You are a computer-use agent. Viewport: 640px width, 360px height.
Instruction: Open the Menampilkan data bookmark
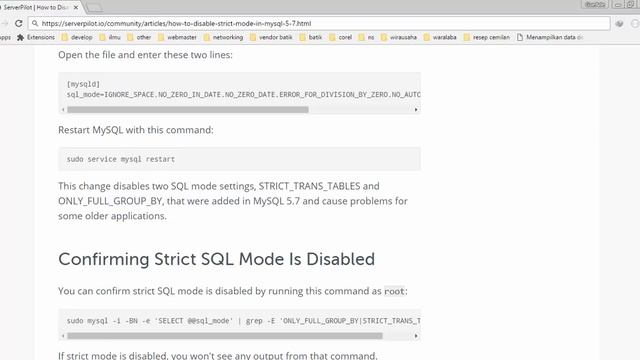(x=550, y=37)
